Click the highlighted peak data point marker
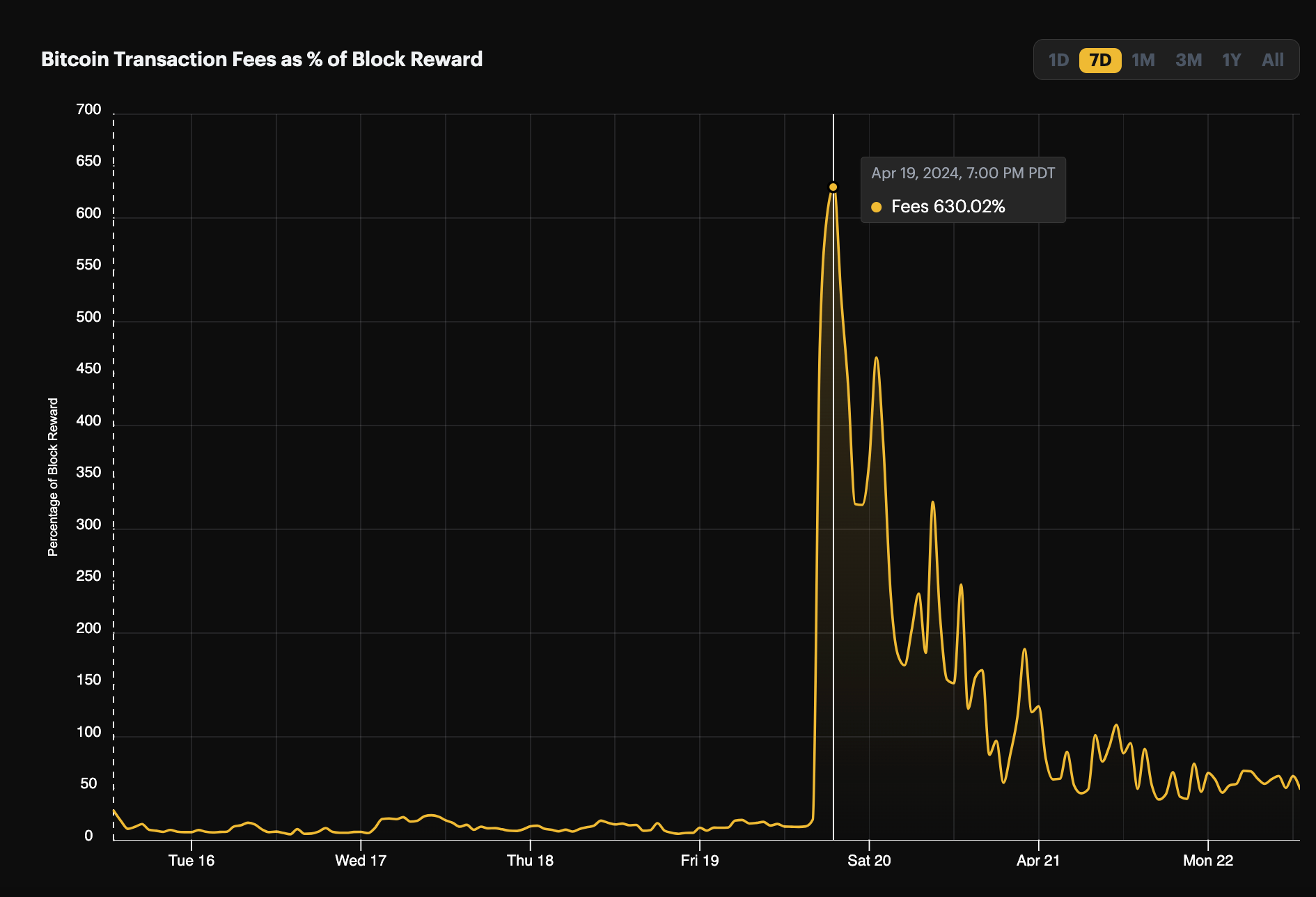 click(833, 187)
